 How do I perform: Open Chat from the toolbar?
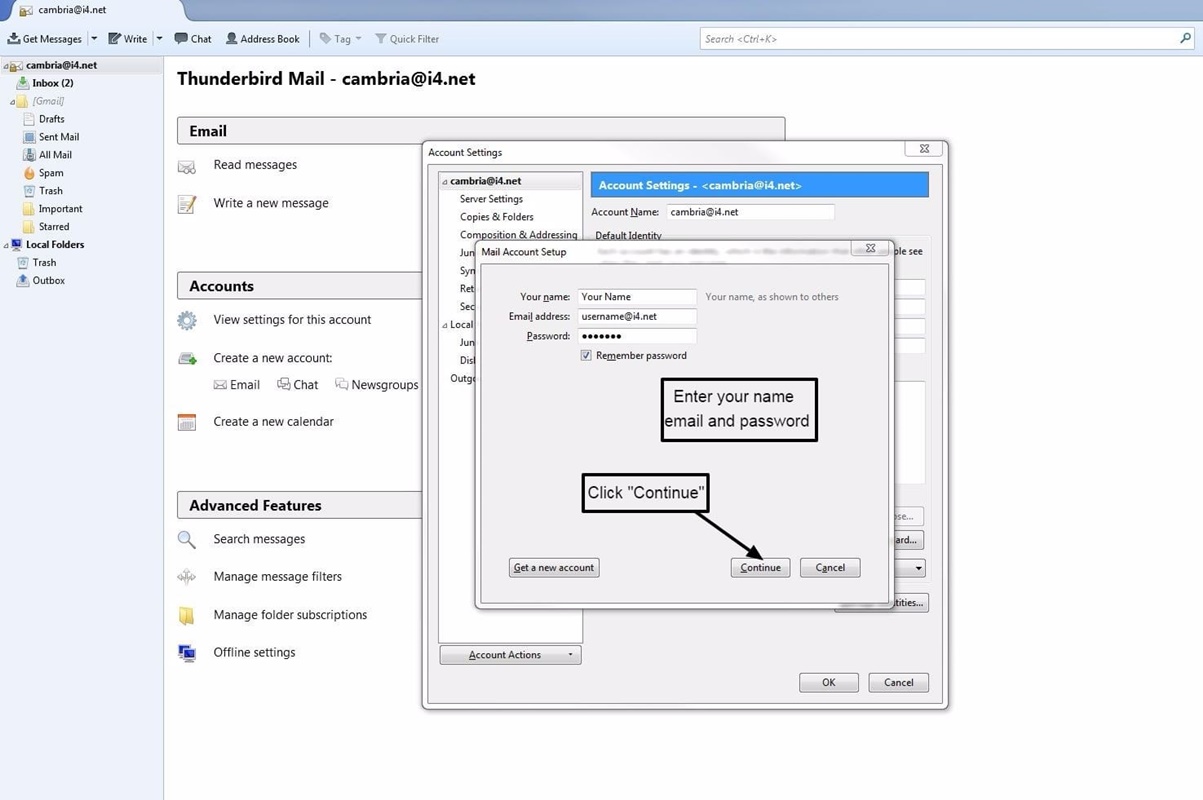pyautogui.click(x=193, y=39)
